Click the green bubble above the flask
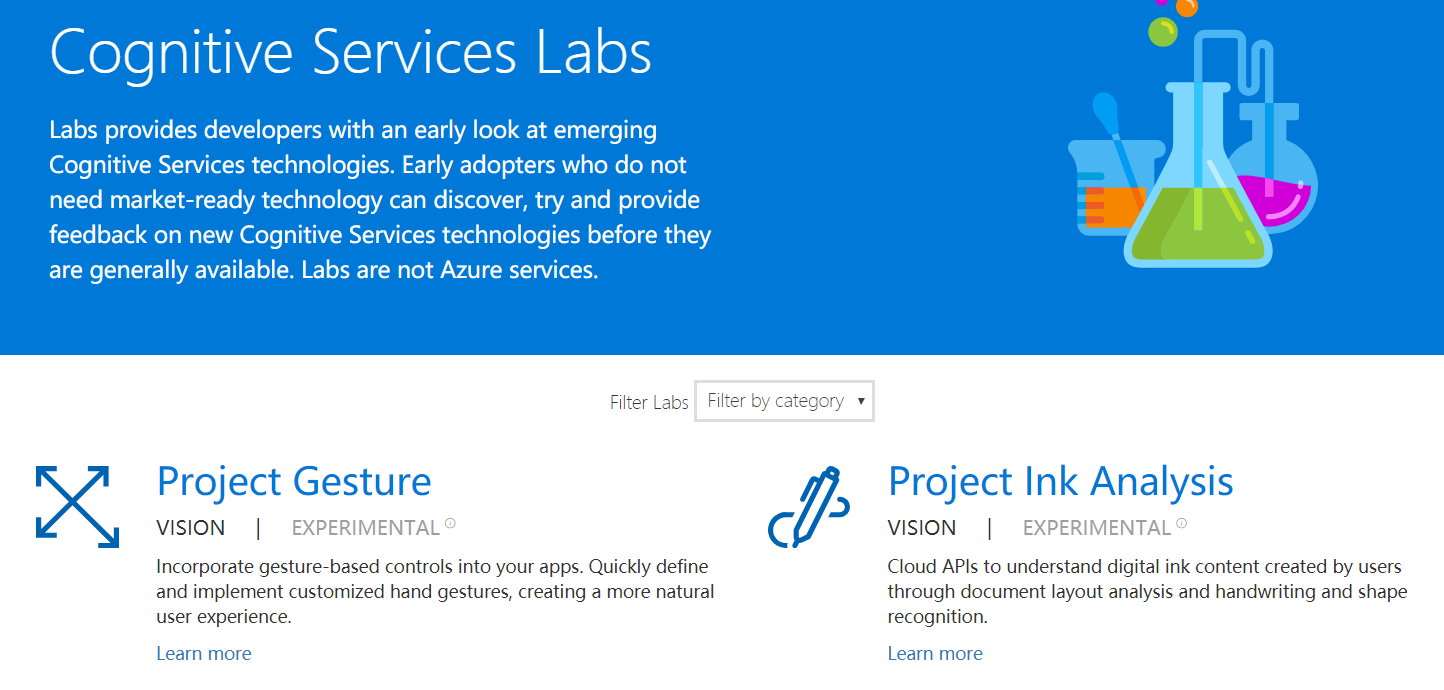The image size is (1444, 690). point(1162,33)
